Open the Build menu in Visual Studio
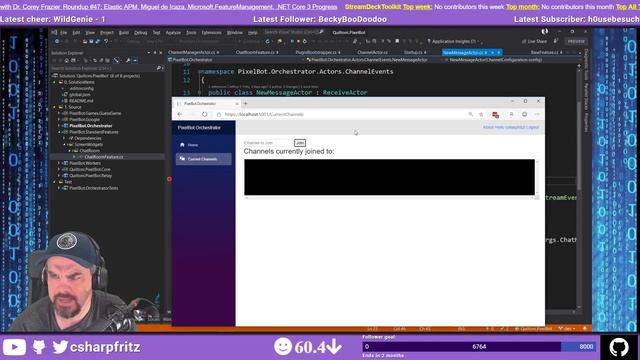The image size is (640, 360). point(124,32)
